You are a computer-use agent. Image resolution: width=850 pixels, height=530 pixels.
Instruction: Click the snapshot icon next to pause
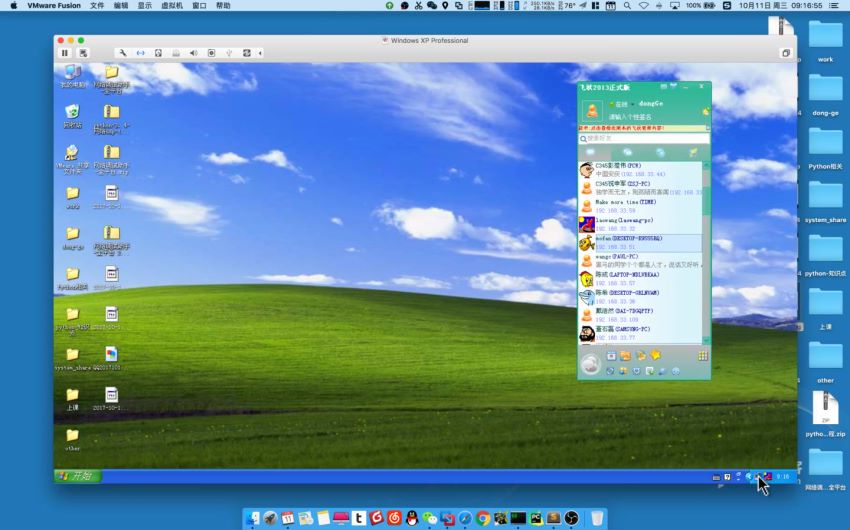(x=83, y=53)
